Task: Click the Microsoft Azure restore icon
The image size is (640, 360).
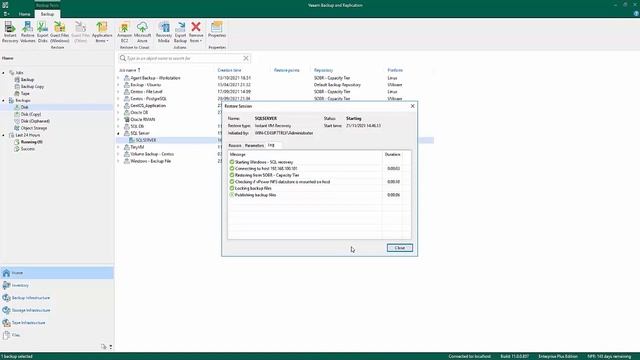Action: (x=142, y=32)
